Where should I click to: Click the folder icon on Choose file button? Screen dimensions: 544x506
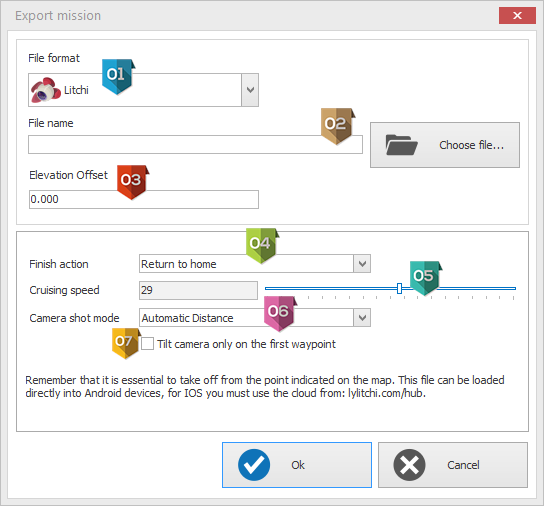(x=401, y=145)
